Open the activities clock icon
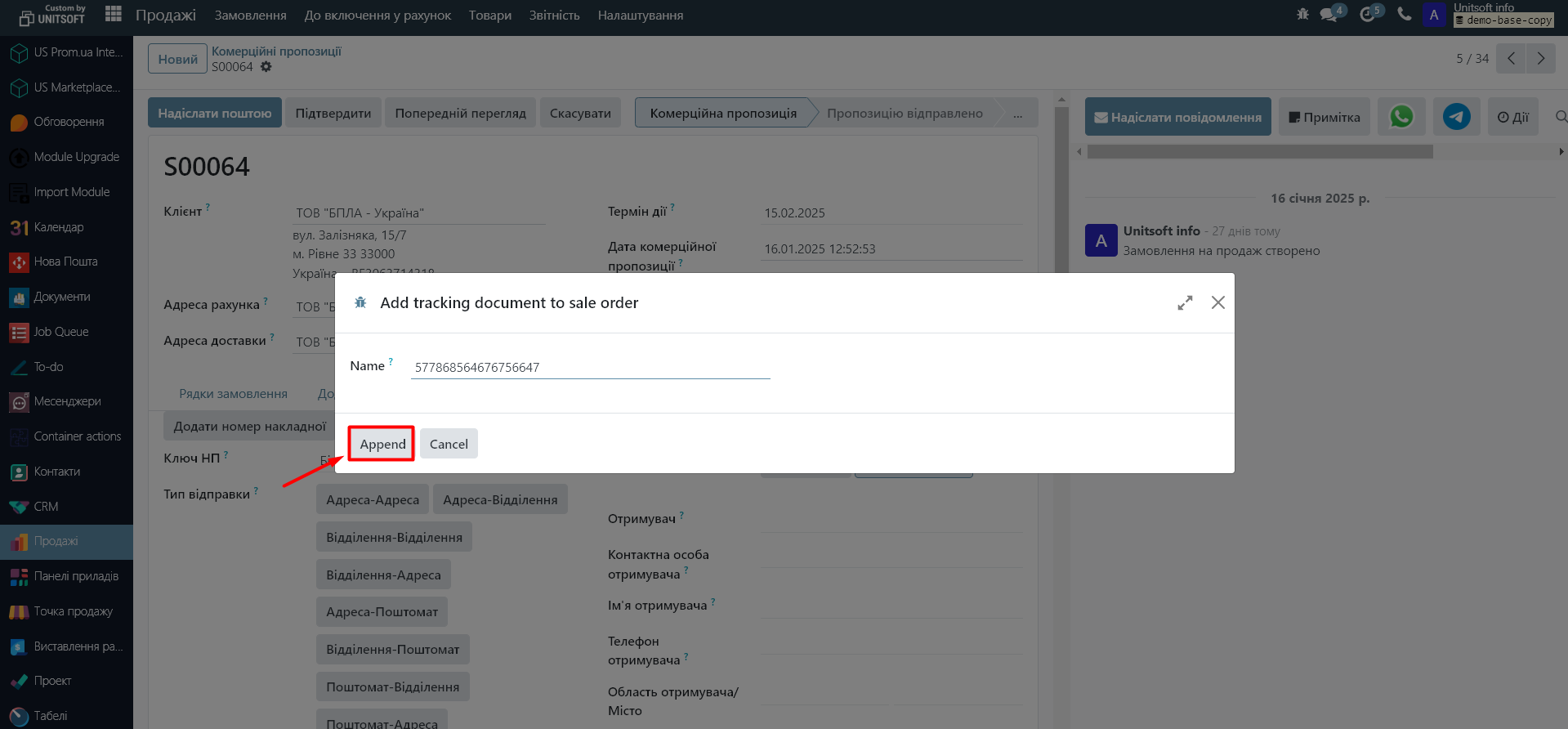This screenshot has height=729, width=1568. coord(1368,15)
